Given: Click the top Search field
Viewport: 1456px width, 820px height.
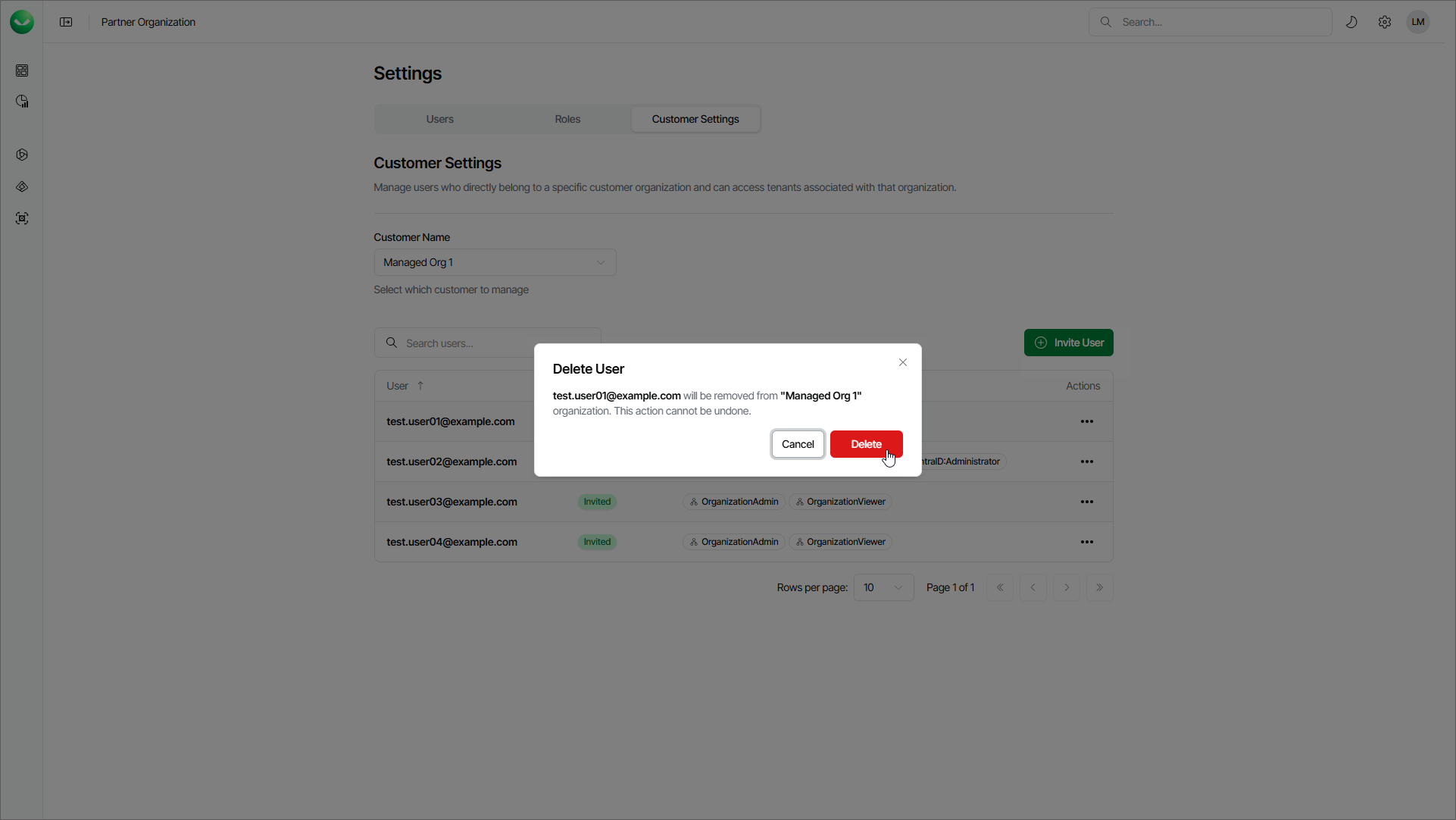Looking at the screenshot, I should coord(1220,22).
